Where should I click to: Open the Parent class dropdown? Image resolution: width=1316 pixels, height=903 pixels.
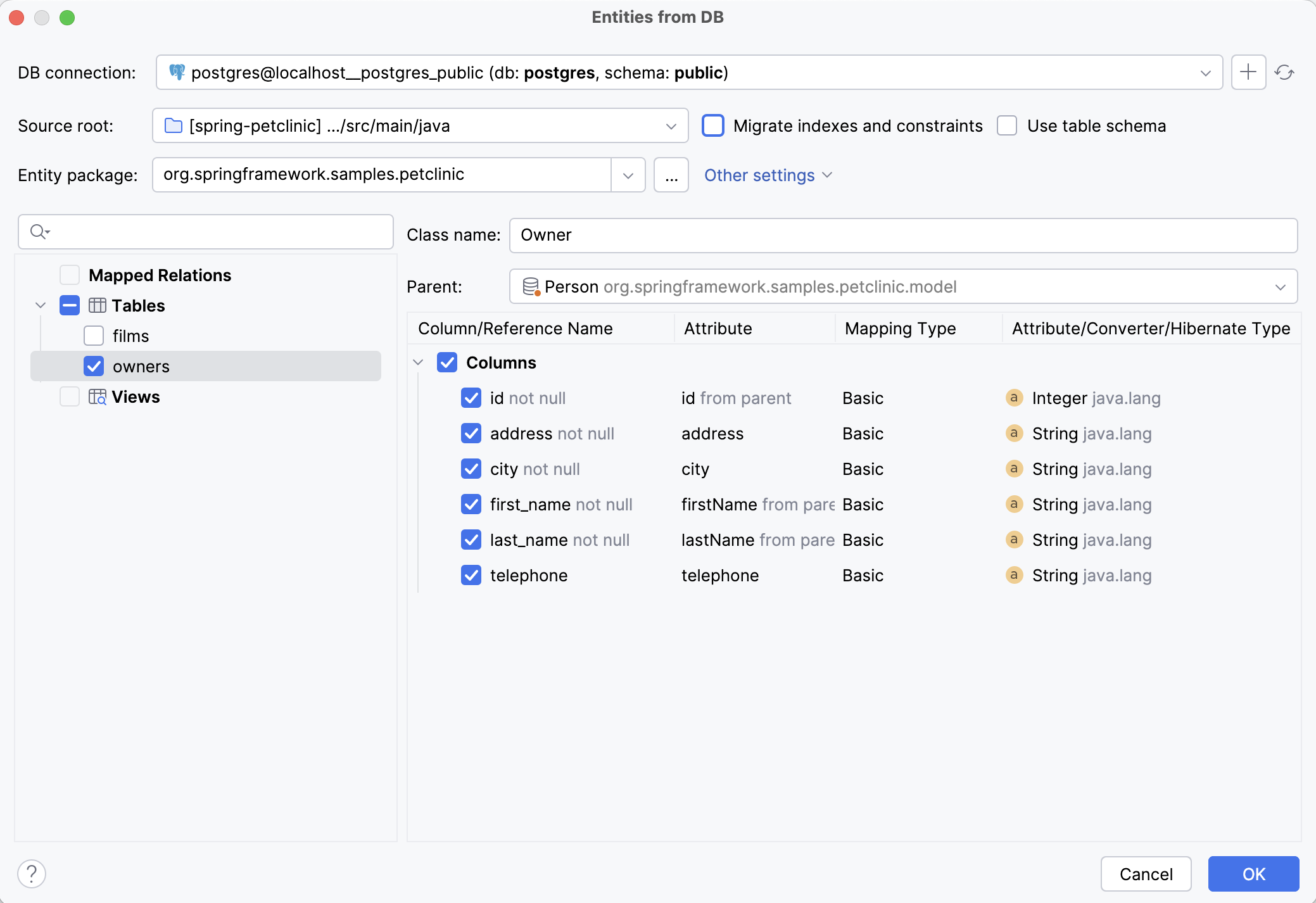pos(1281,286)
